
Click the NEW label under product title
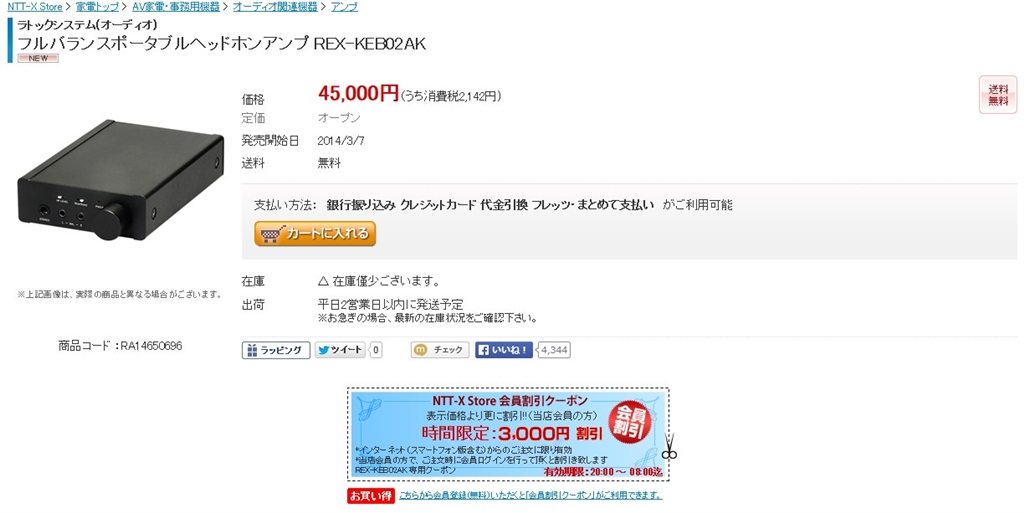[x=38, y=58]
